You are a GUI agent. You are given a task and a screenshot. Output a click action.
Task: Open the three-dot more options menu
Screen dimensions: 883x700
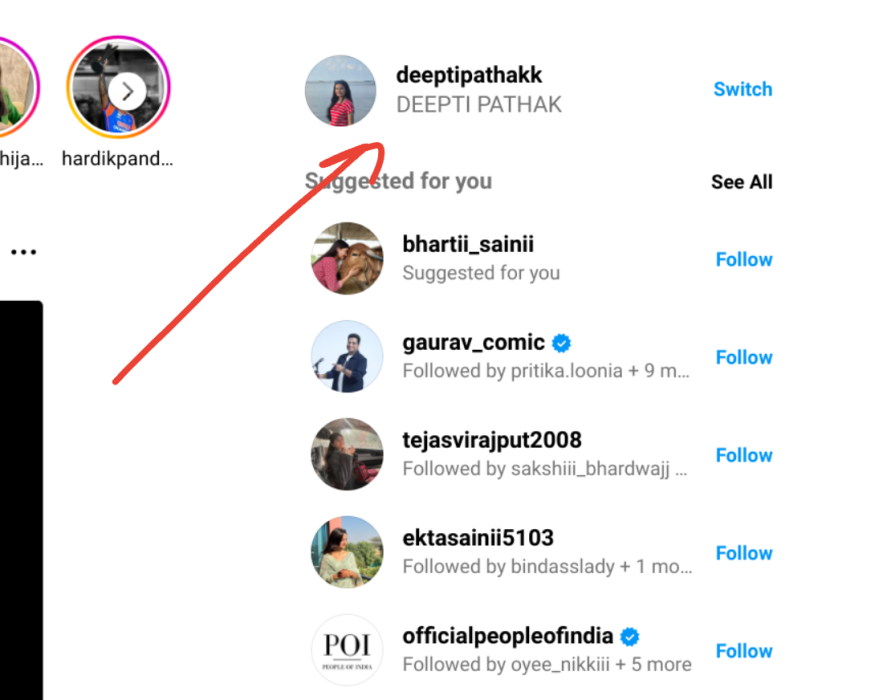coord(24,251)
